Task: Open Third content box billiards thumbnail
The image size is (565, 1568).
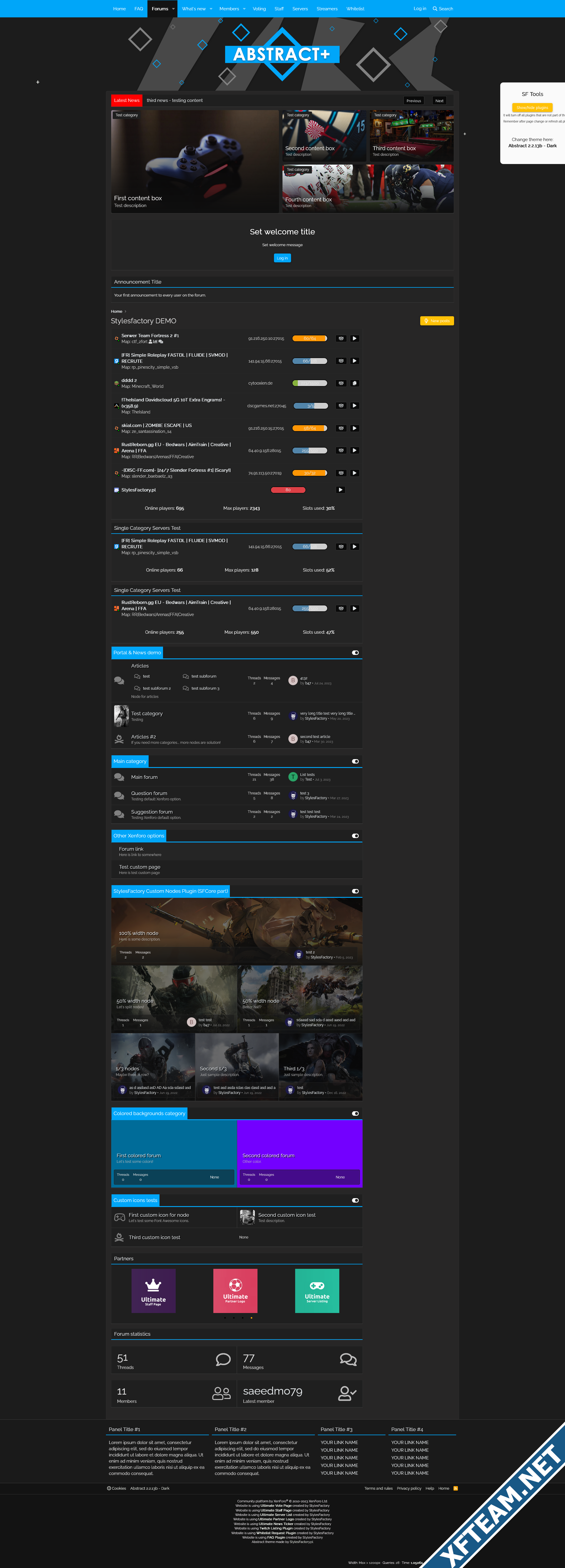Action: [412, 135]
